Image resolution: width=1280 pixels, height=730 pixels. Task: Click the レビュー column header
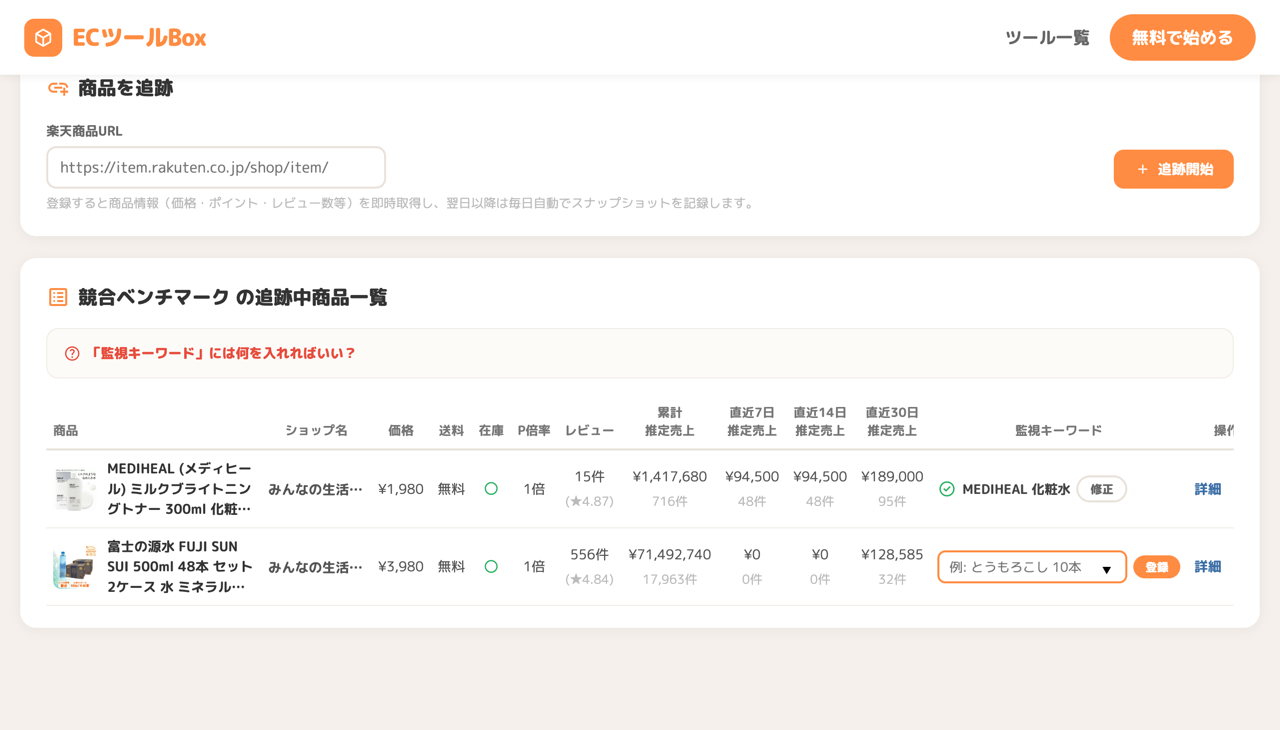[589, 431]
